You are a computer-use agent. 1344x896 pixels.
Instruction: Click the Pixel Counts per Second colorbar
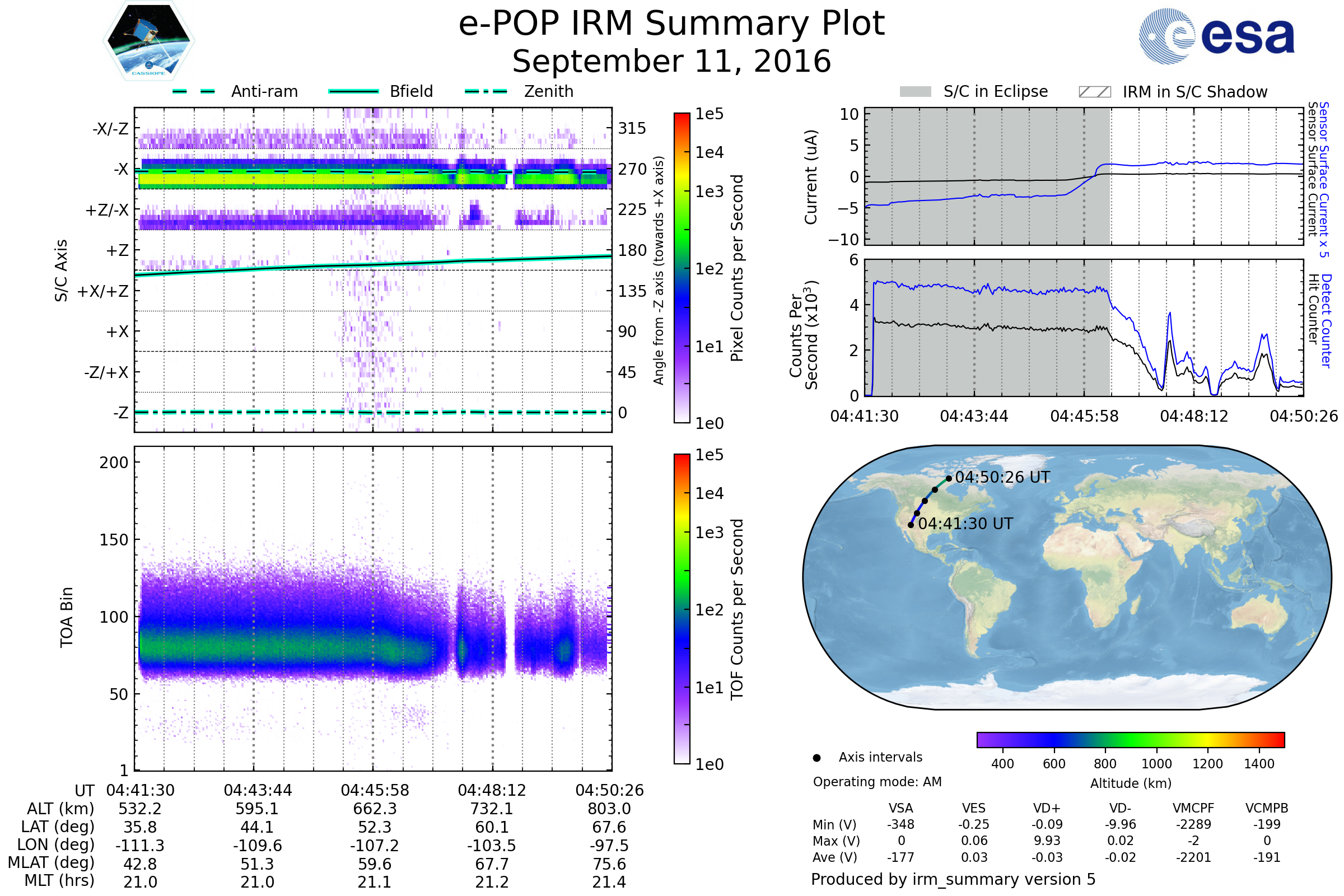682,268
